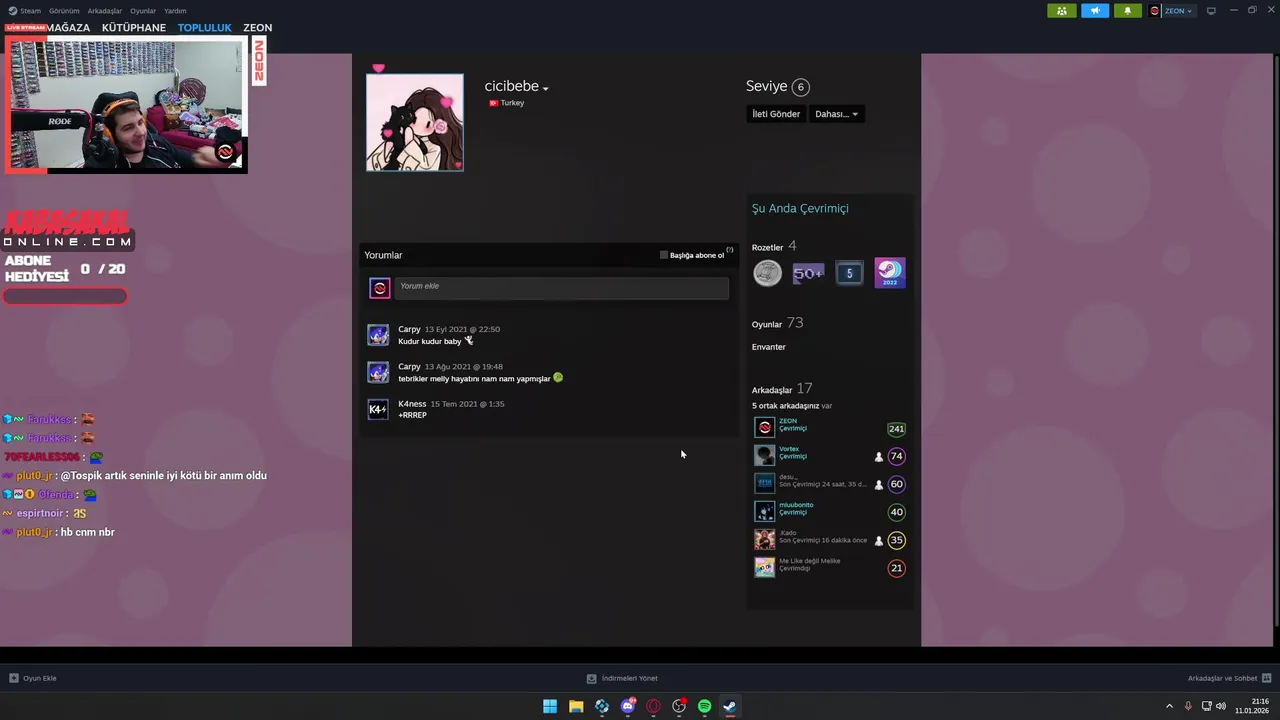Open the announcements megaphone button
This screenshot has height=720, width=1280.
[1095, 11]
